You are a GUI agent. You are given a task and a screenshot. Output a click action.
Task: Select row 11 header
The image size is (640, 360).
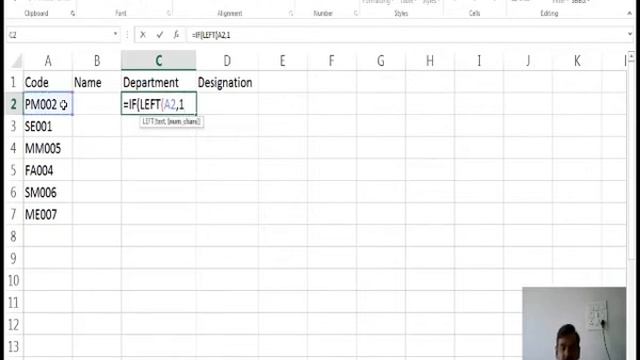[x=13, y=302]
